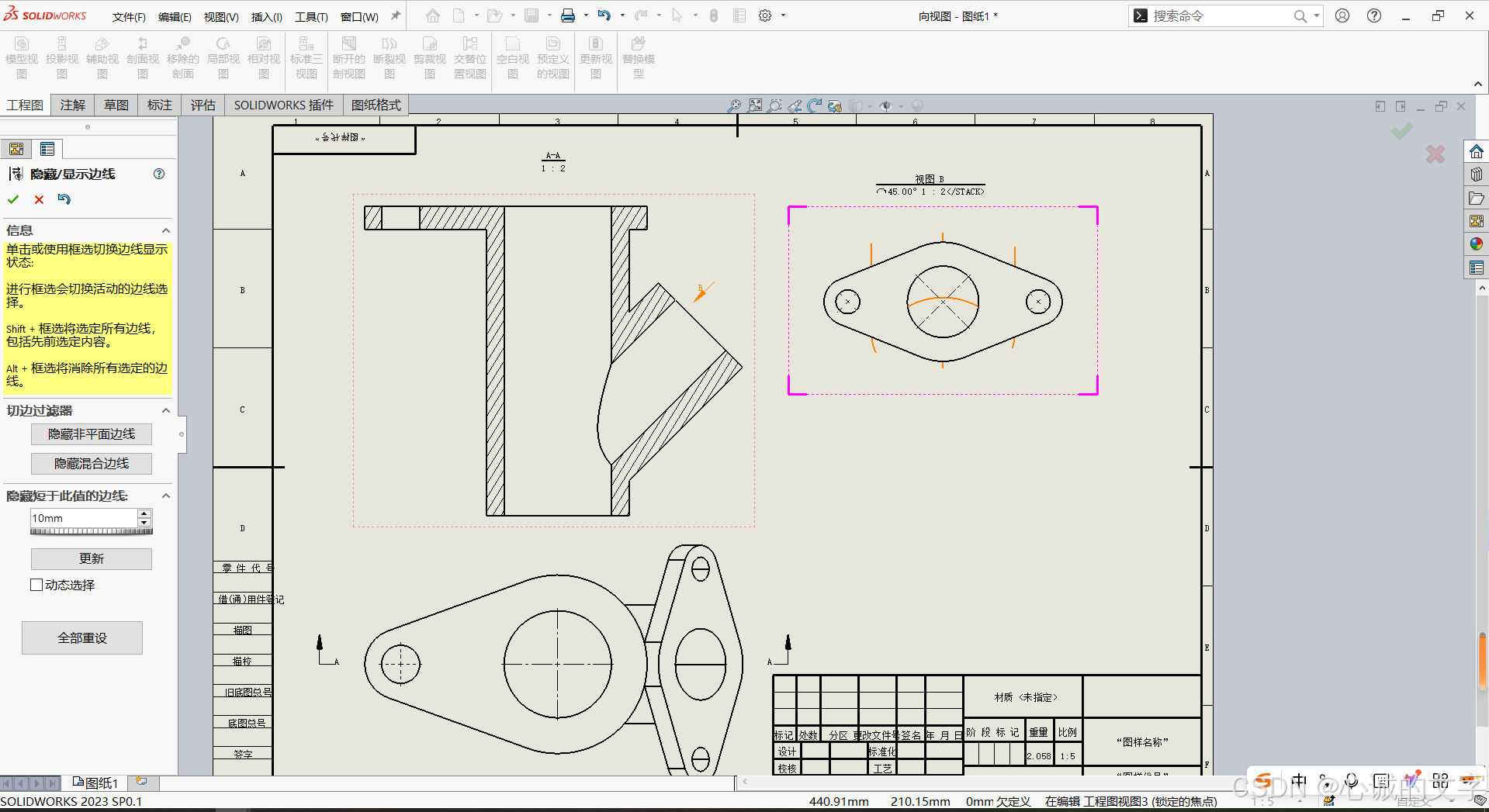The image size is (1489, 812).
Task: Accept with green checkmark in property panel
Action: (x=13, y=199)
